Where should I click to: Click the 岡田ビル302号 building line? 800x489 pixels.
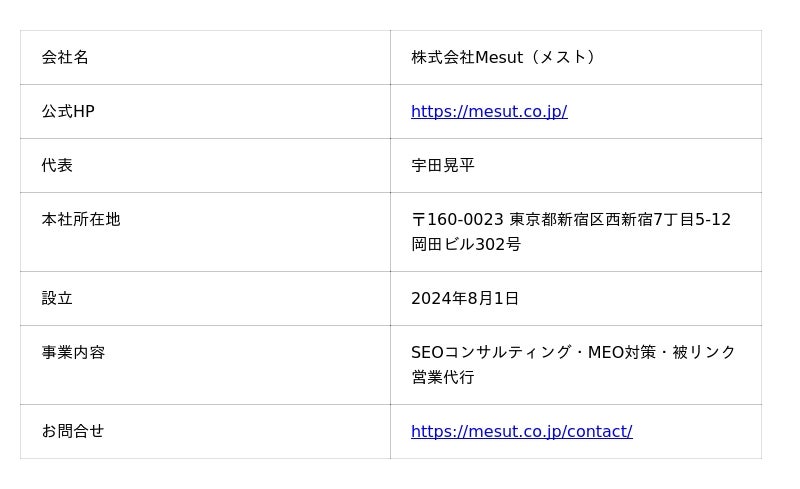(466, 245)
